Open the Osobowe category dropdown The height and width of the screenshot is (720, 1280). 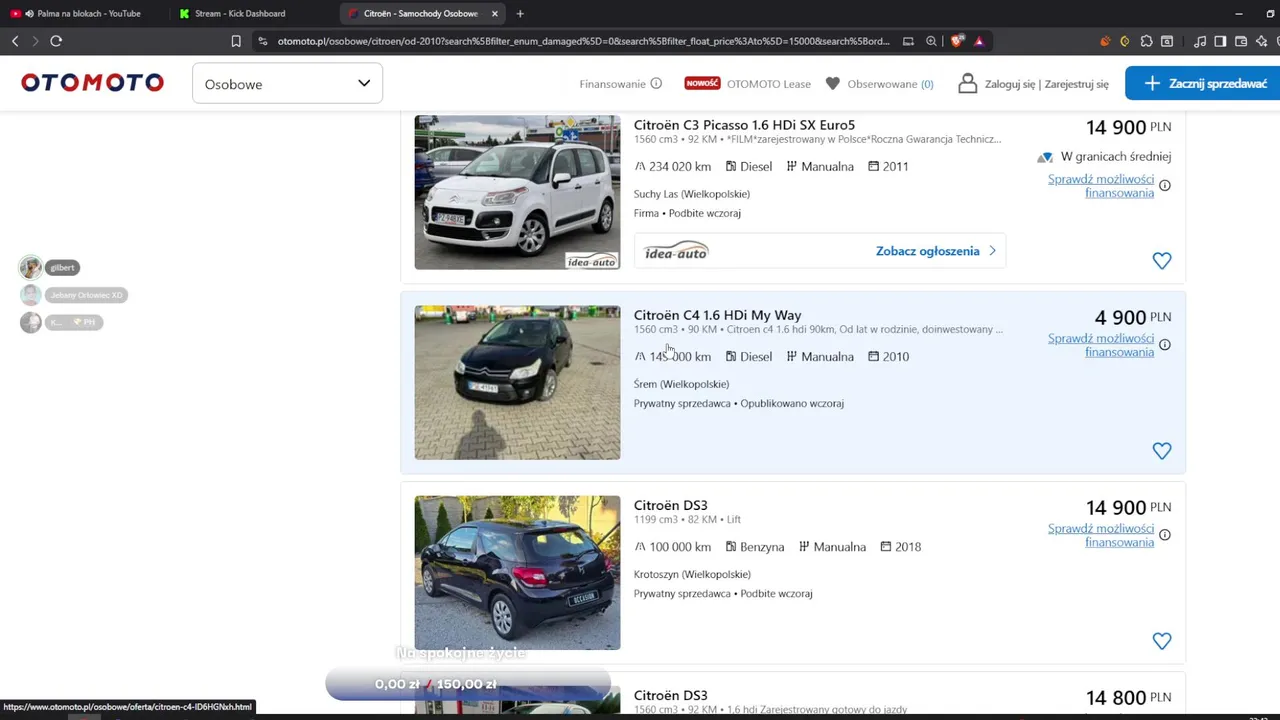(x=287, y=83)
